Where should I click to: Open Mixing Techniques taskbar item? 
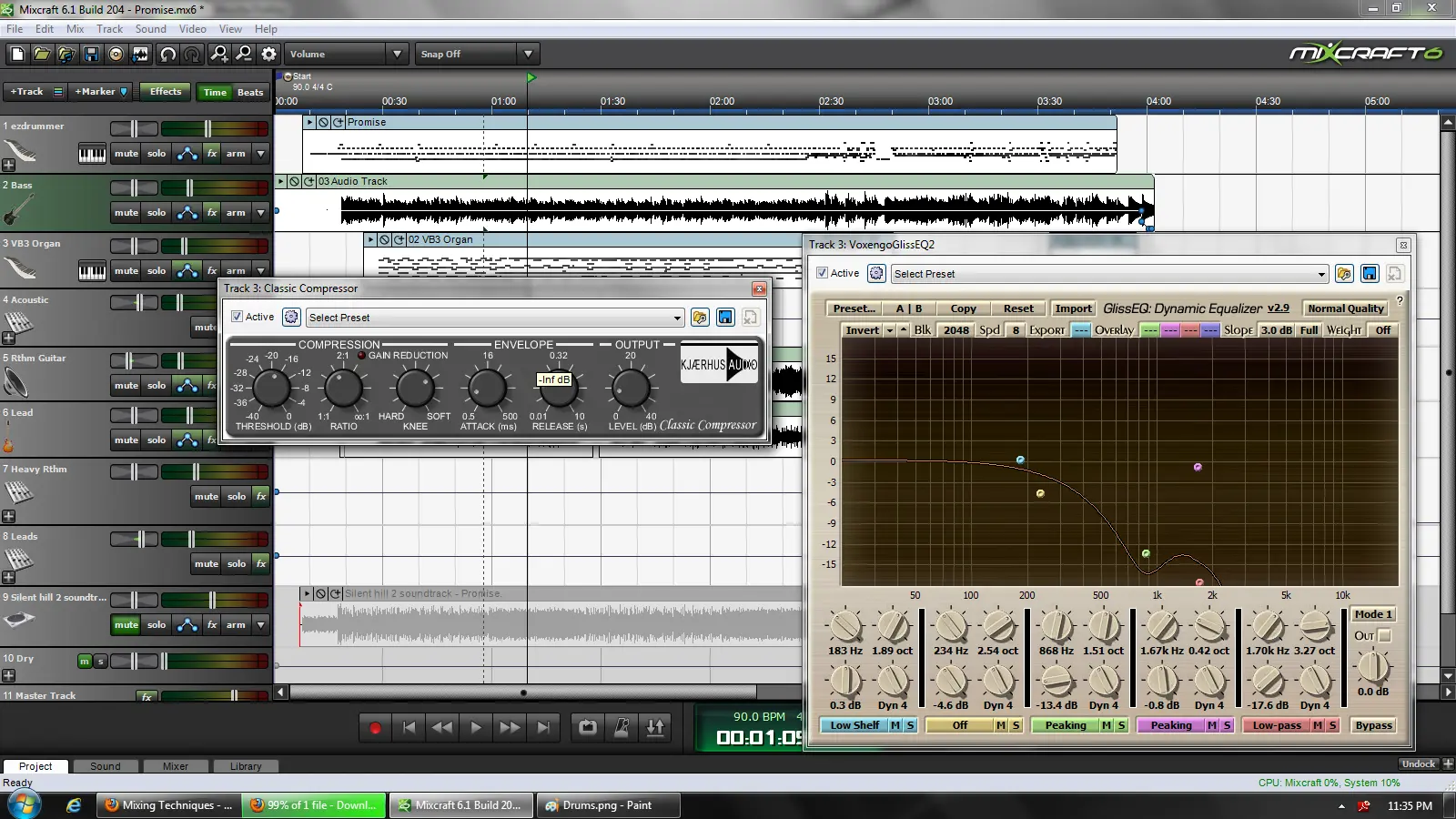pos(168,805)
